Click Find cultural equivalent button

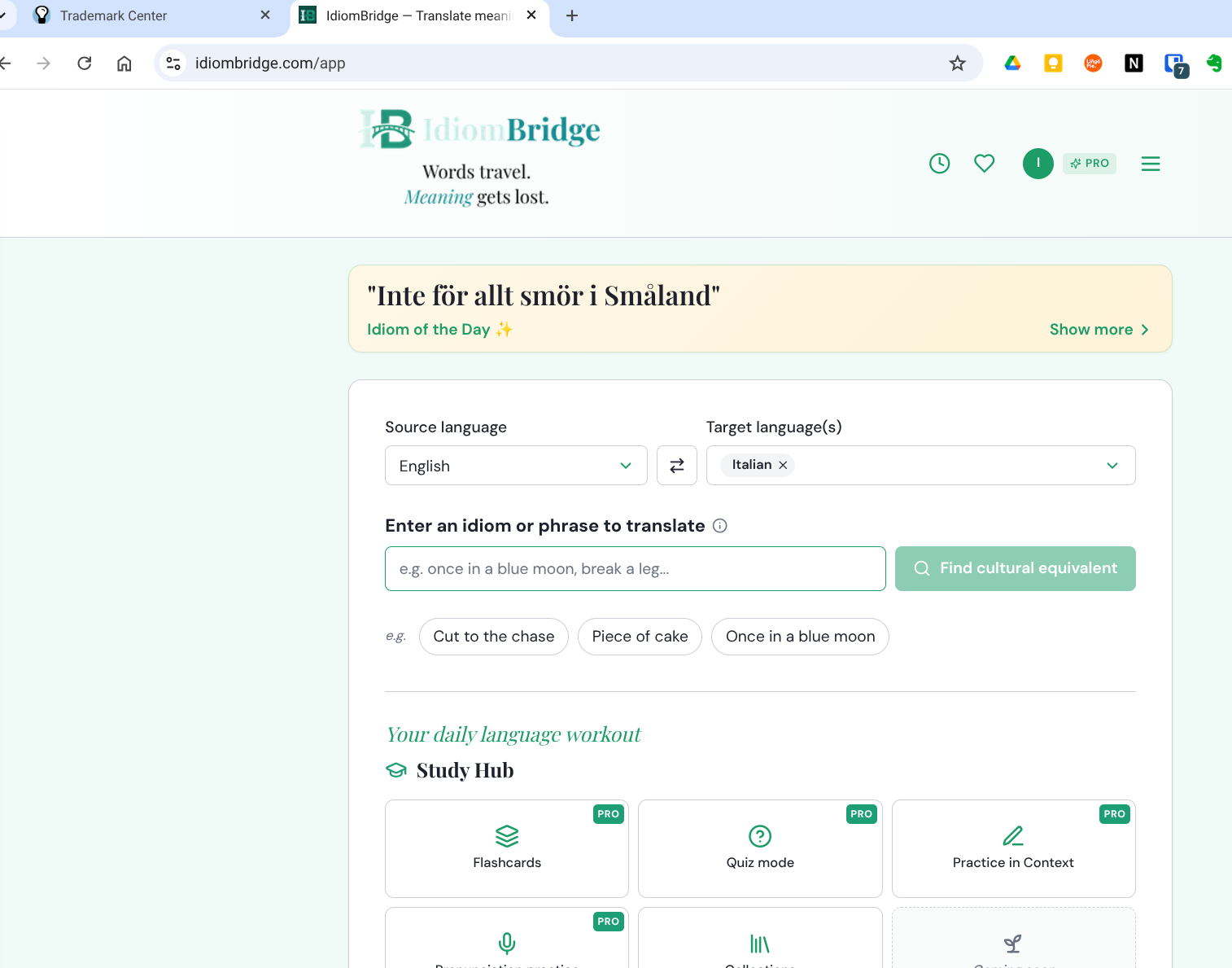(1015, 569)
